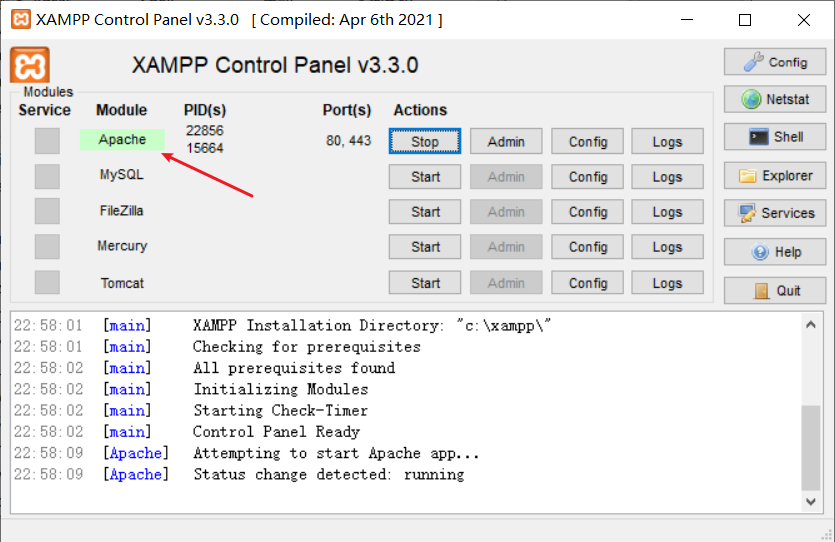835x542 pixels.
Task: View FileZilla Logs
Action: 667,211
